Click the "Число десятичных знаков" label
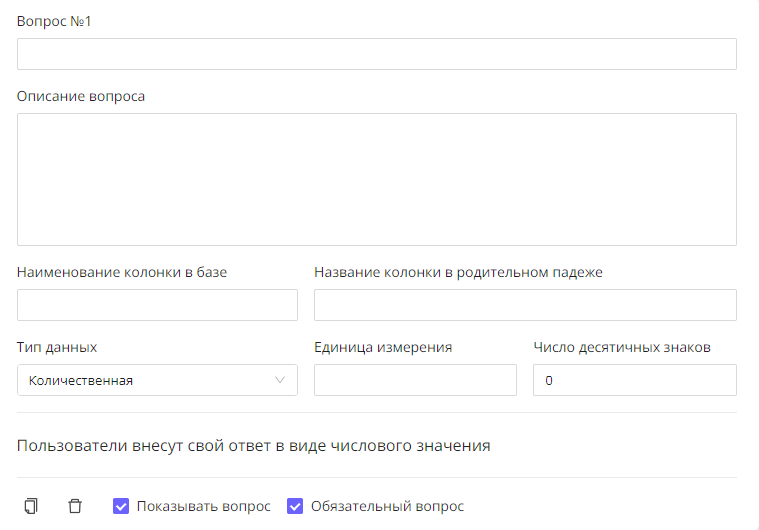 [x=621, y=347]
